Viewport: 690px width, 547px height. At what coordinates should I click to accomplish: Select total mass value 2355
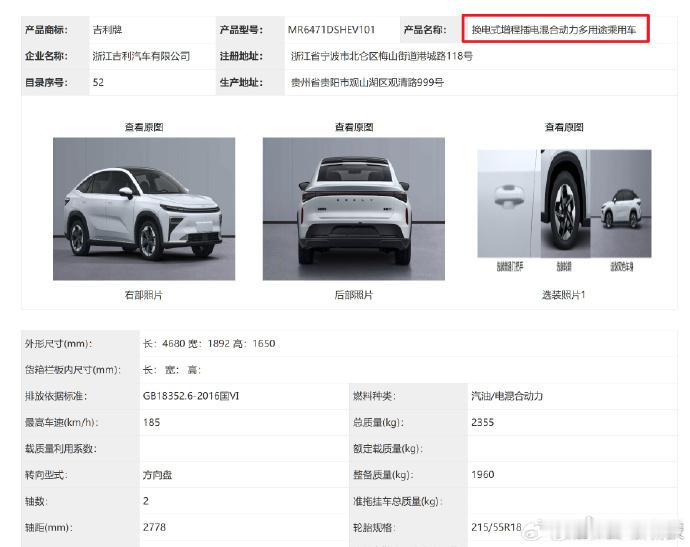482,422
